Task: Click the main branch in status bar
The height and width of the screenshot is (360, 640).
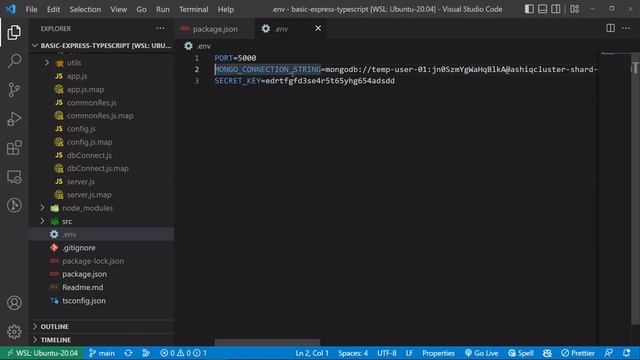Action: point(102,353)
